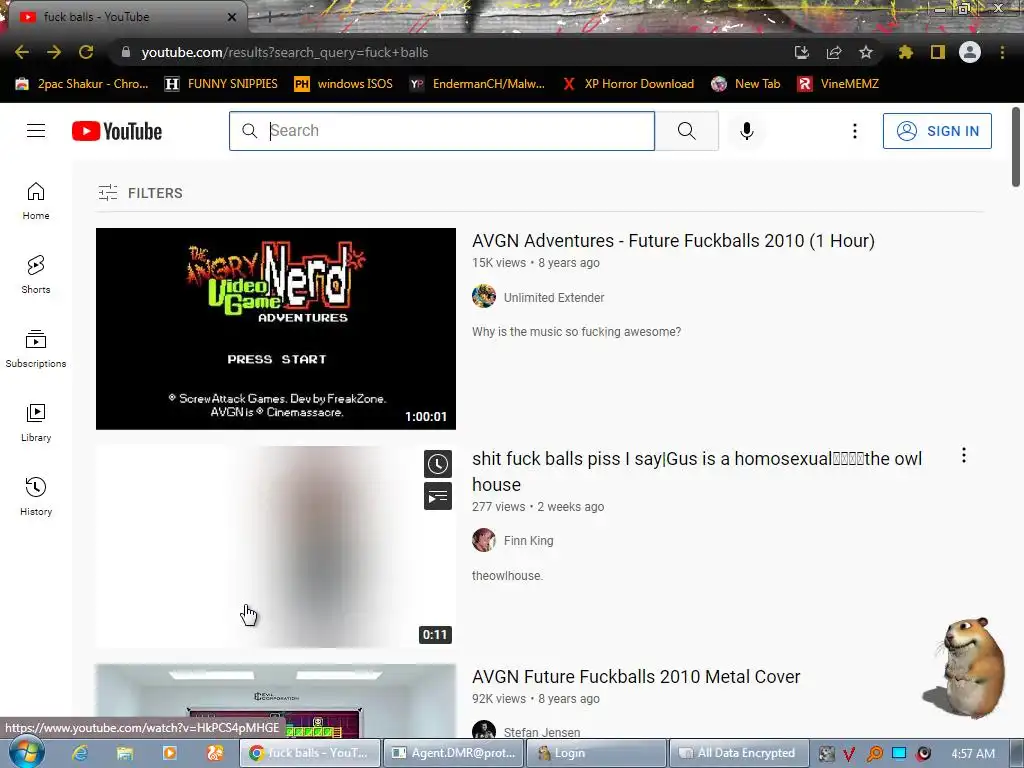The image size is (1024, 768).
Task: Open Windows Explorer from the taskbar
Action: 125,753
